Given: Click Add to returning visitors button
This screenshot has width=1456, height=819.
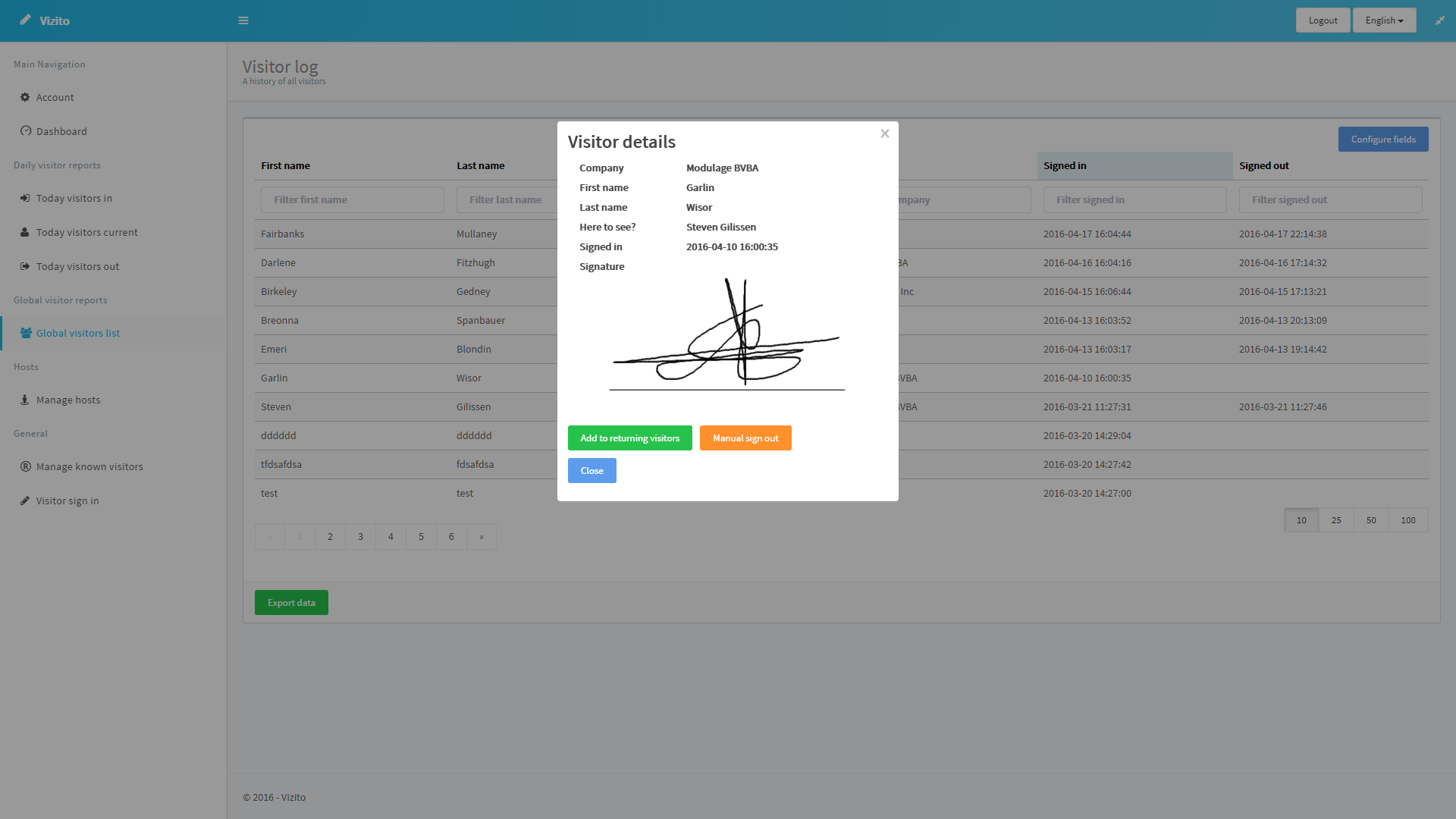Looking at the screenshot, I should (x=629, y=438).
